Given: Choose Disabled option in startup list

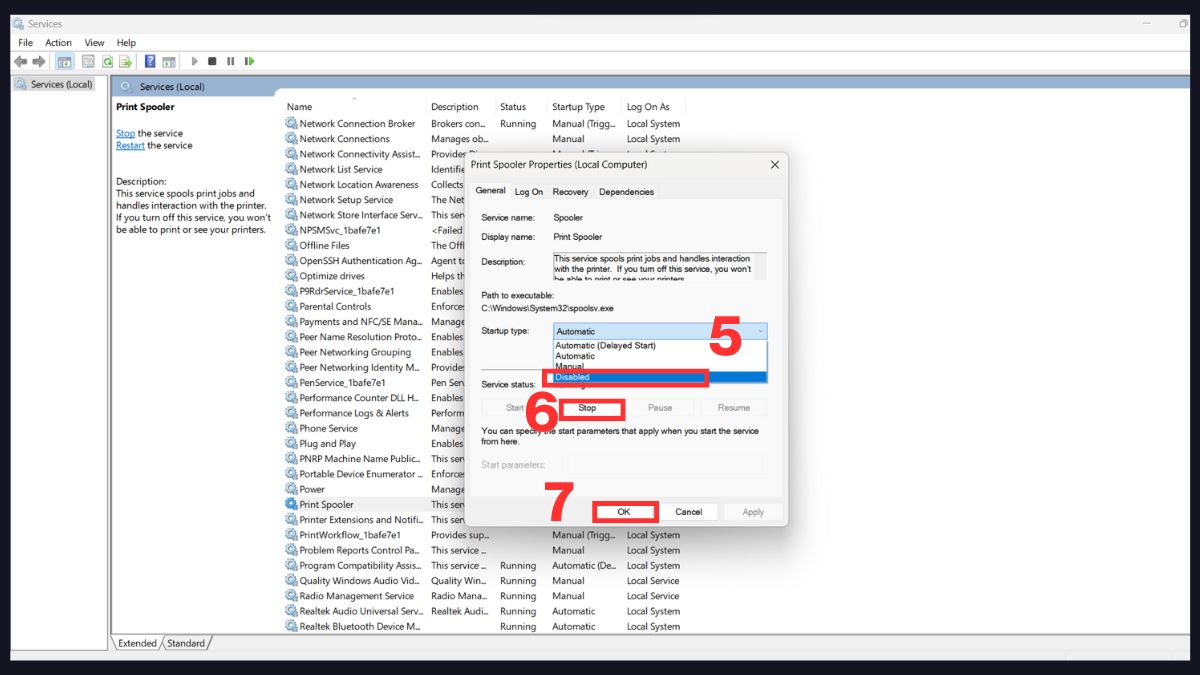Looking at the screenshot, I should click(660, 377).
